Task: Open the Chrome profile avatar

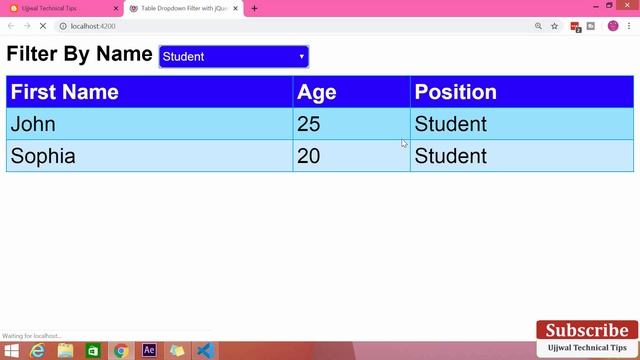Action: (x=613, y=26)
